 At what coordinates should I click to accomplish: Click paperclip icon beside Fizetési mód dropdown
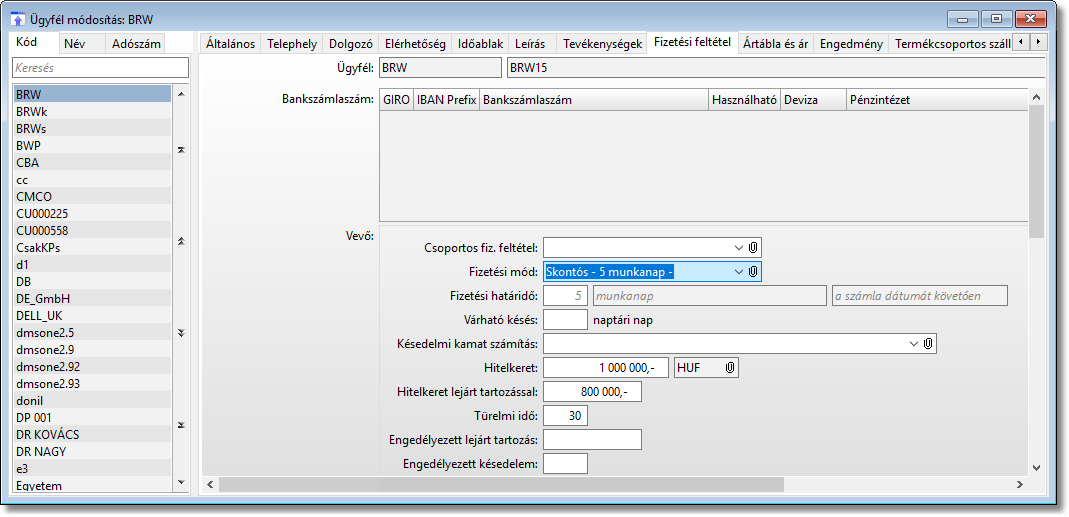753,272
